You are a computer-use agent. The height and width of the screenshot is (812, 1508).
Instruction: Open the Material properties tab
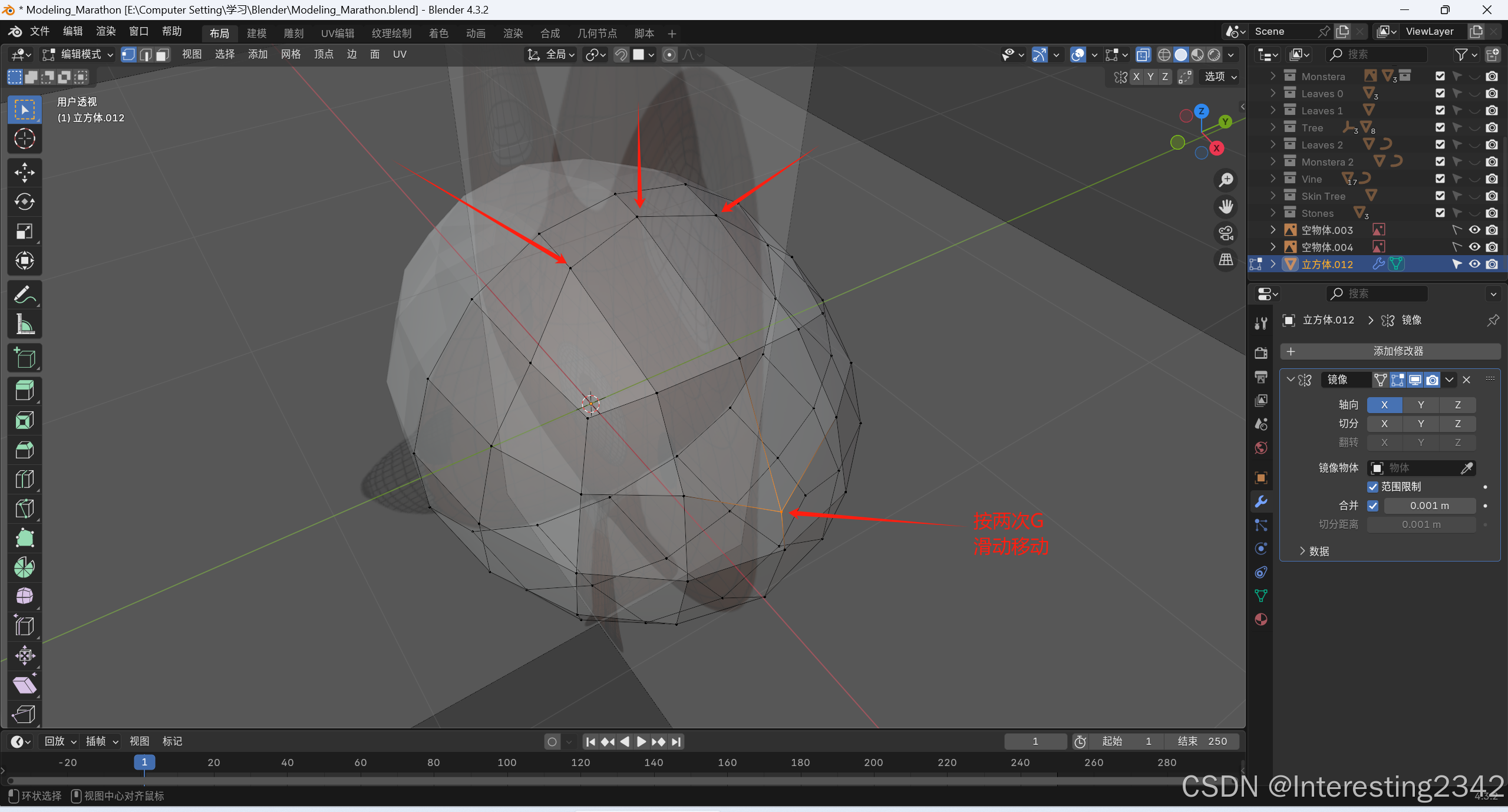tap(1261, 619)
